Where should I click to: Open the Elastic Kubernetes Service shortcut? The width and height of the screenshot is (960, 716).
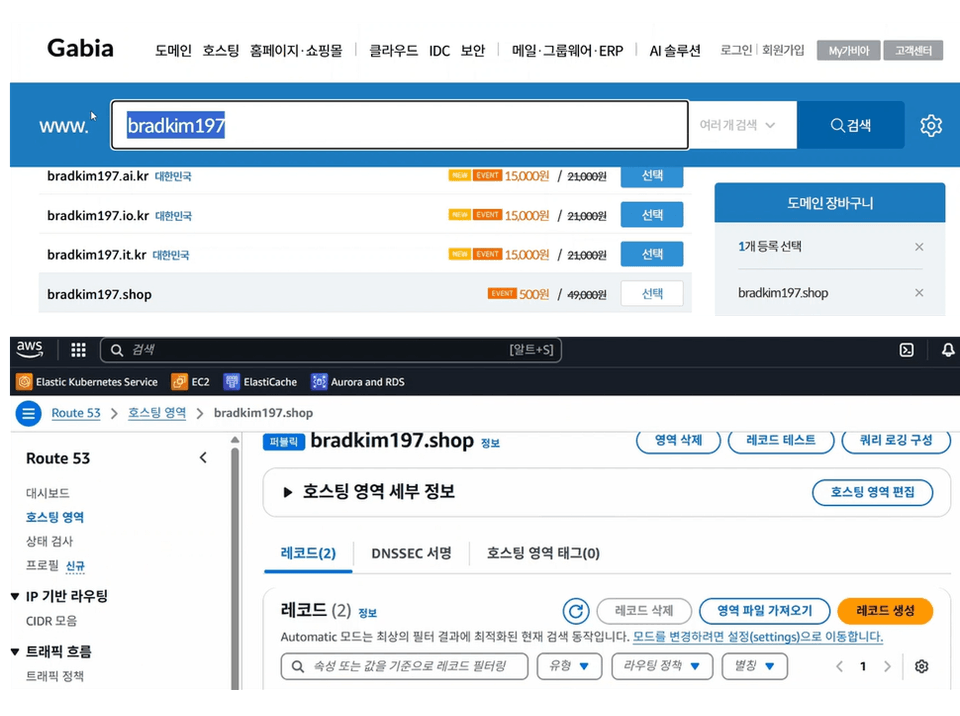point(87,382)
